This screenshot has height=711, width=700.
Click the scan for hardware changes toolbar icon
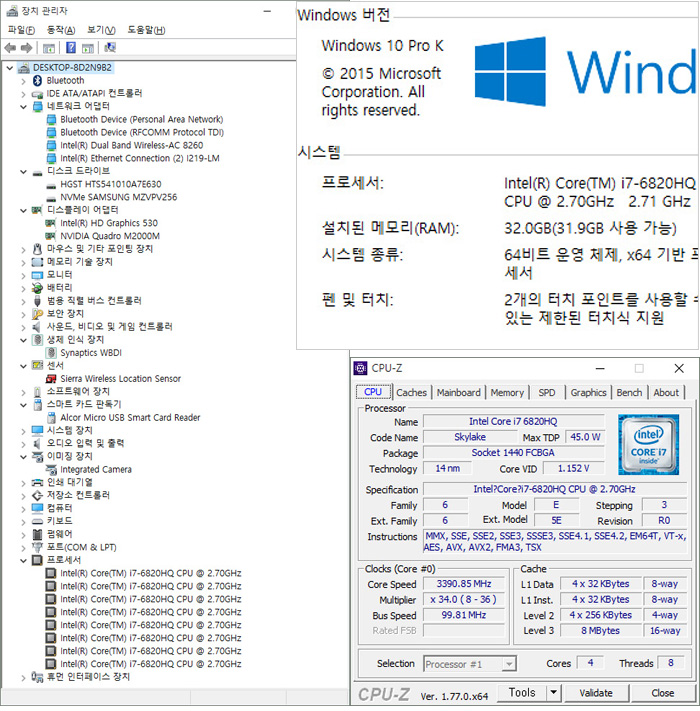pyautogui.click(x=110, y=48)
